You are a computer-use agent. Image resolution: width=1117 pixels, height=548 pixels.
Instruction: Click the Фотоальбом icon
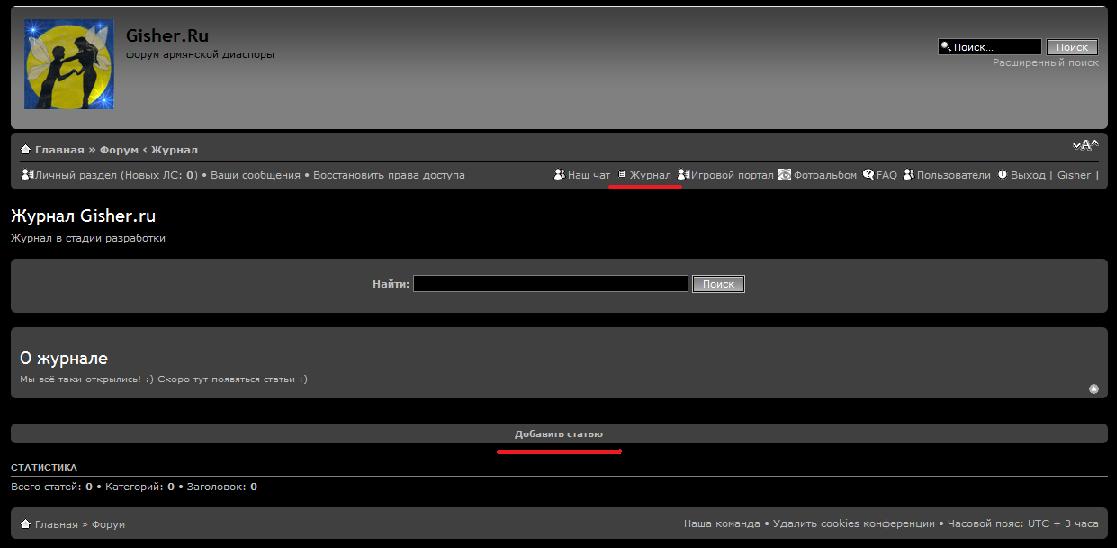[x=784, y=175]
